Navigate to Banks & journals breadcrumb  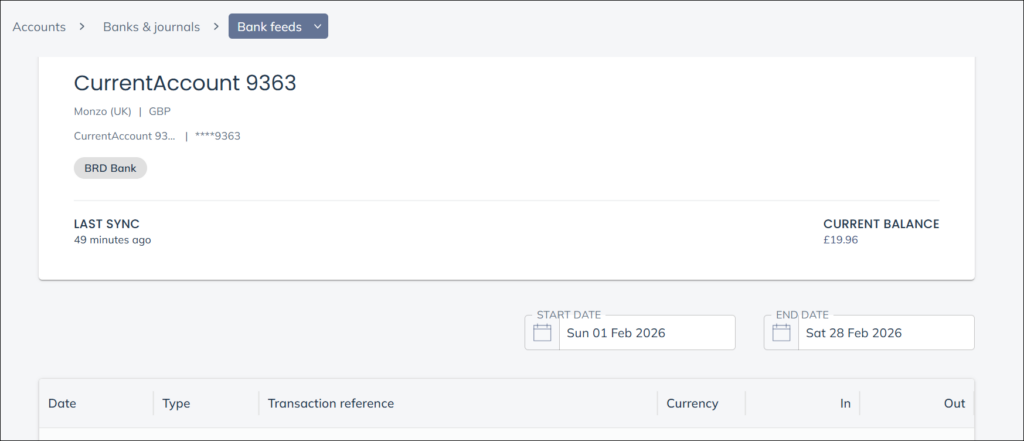coord(151,27)
